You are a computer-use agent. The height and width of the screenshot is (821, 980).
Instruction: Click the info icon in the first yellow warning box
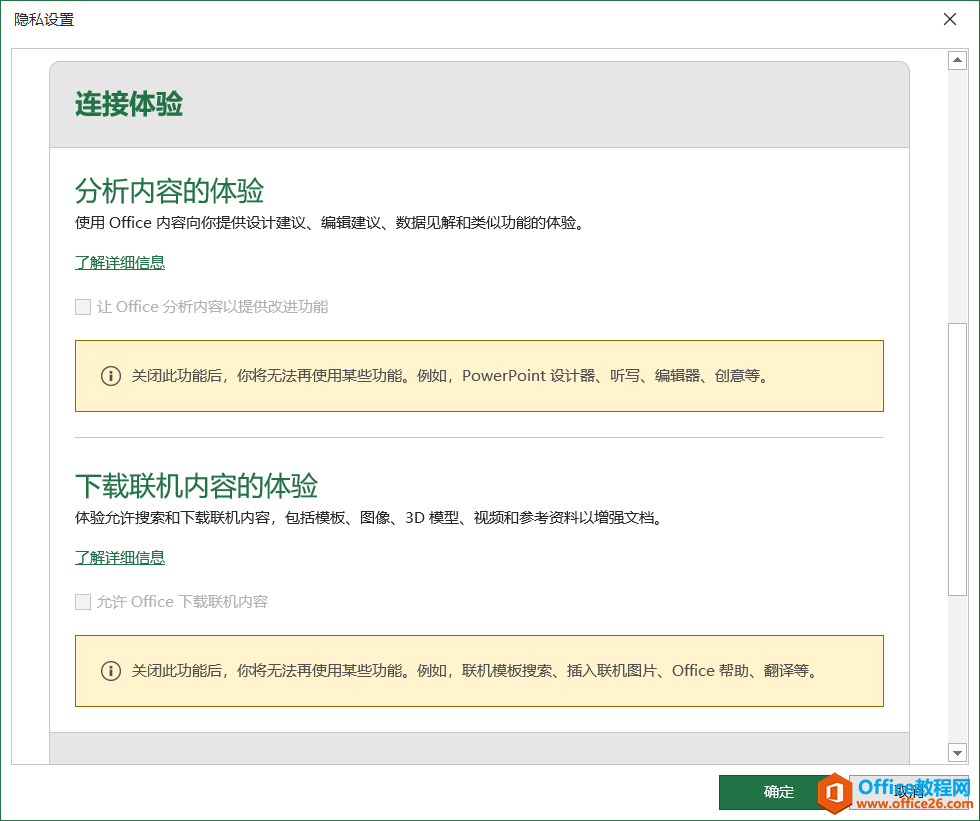click(110, 376)
